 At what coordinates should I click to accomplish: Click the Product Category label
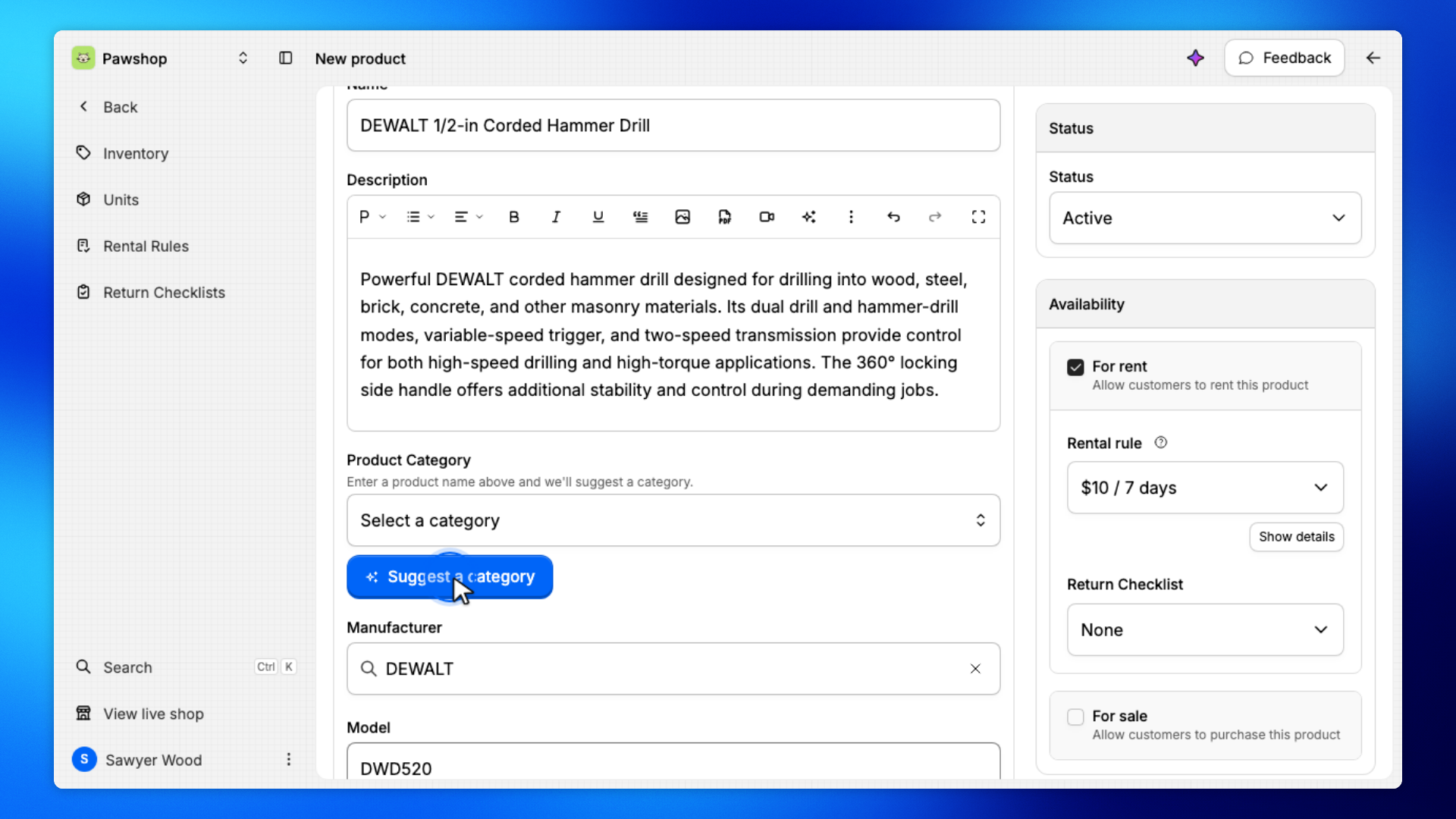pyautogui.click(x=409, y=460)
